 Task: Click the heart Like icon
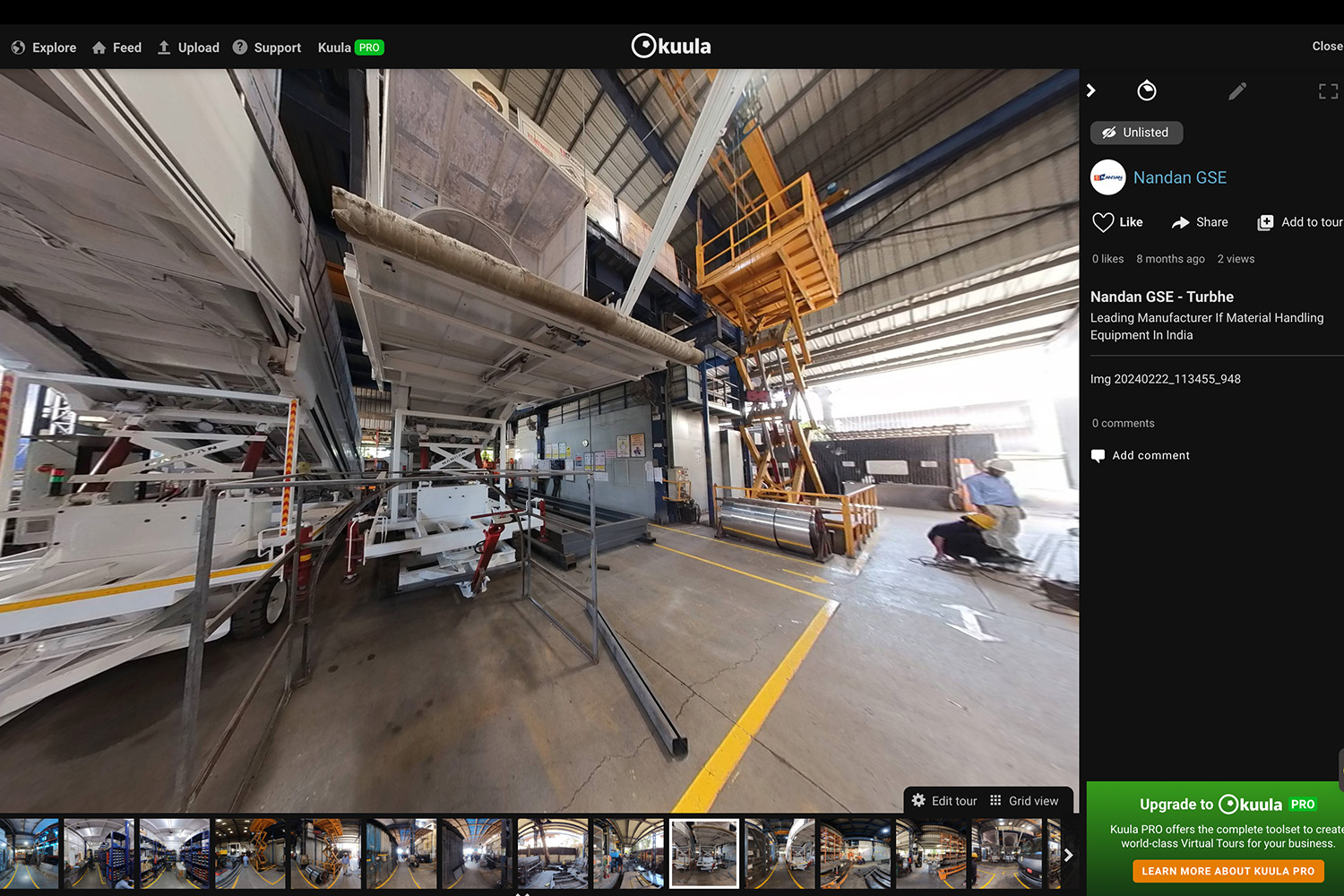click(x=1103, y=222)
